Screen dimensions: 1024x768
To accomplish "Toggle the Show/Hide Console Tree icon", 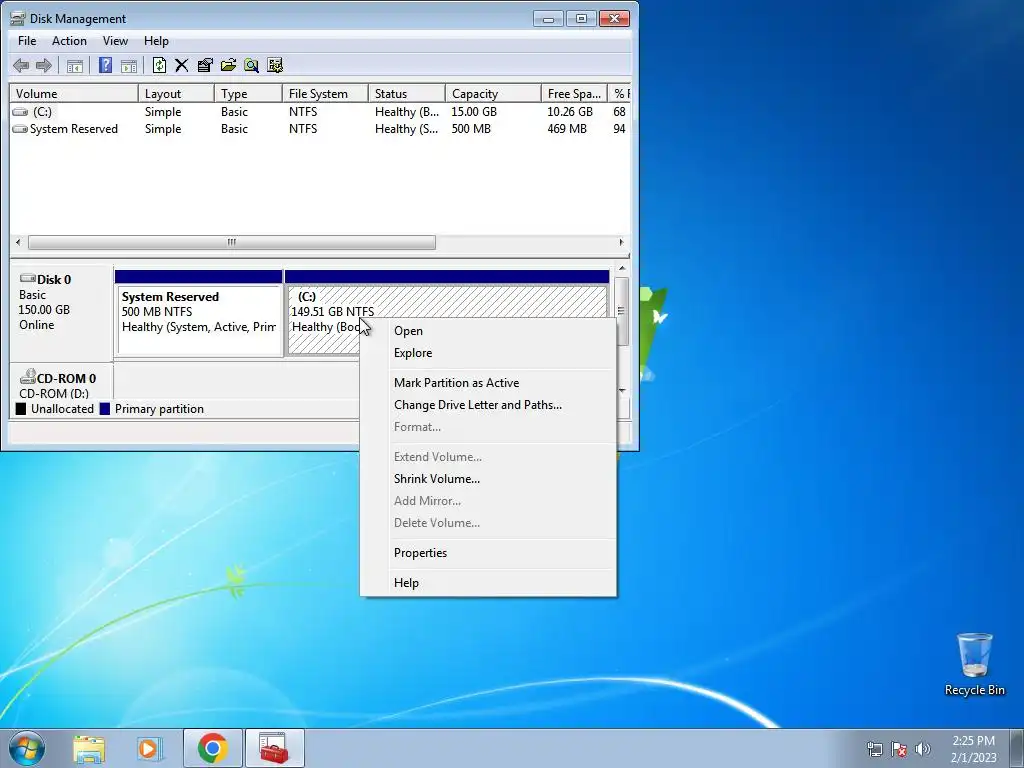I will click(75, 65).
